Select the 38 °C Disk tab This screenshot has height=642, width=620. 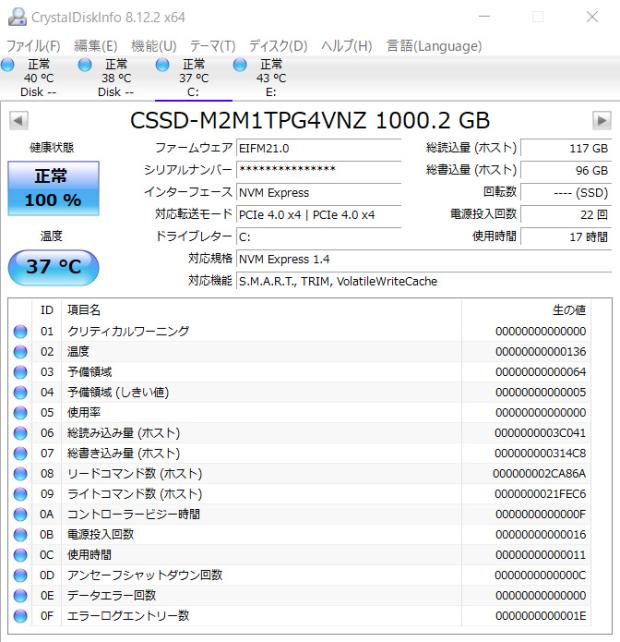pyautogui.click(x=116, y=78)
